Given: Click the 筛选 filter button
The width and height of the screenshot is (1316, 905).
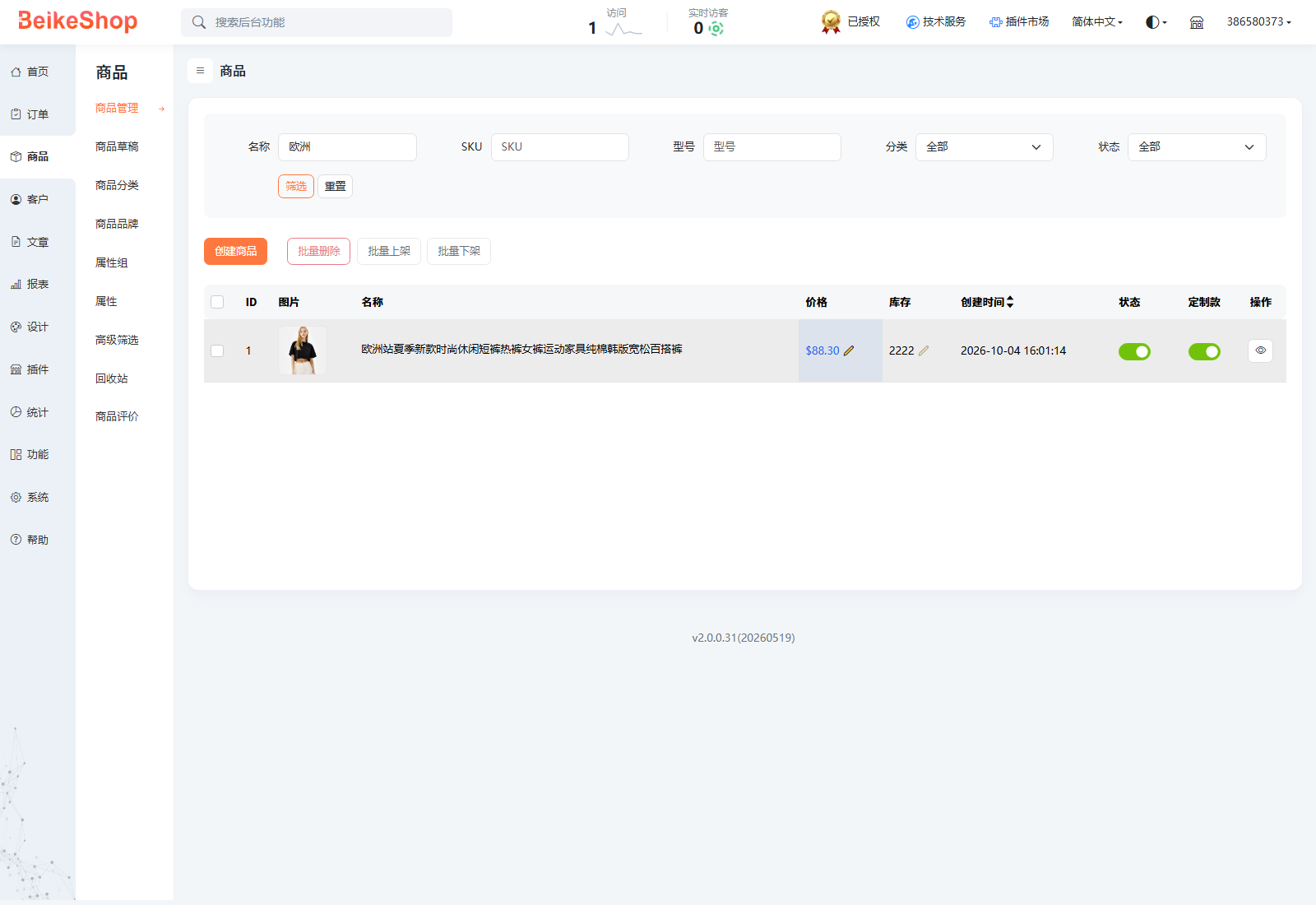Looking at the screenshot, I should point(296,187).
